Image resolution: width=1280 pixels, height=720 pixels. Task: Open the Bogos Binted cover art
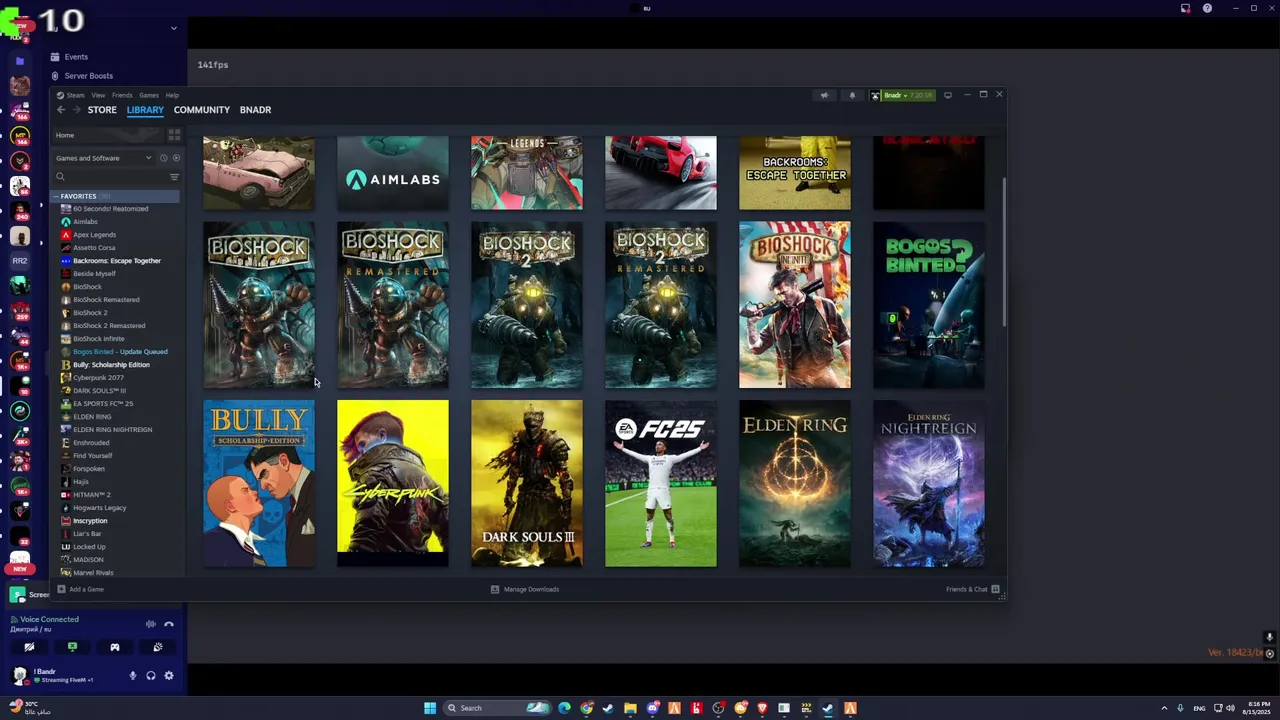(x=929, y=305)
